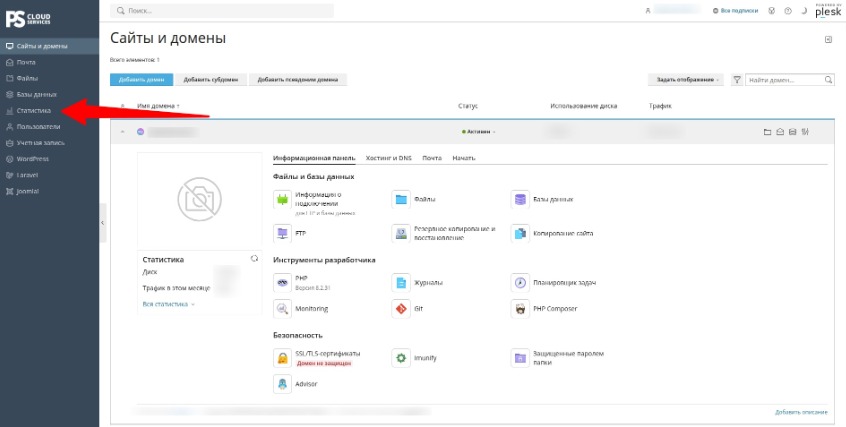The width and height of the screenshot is (846, 427).
Task: Open Joomla! section in the sidebar
Action: point(49,192)
